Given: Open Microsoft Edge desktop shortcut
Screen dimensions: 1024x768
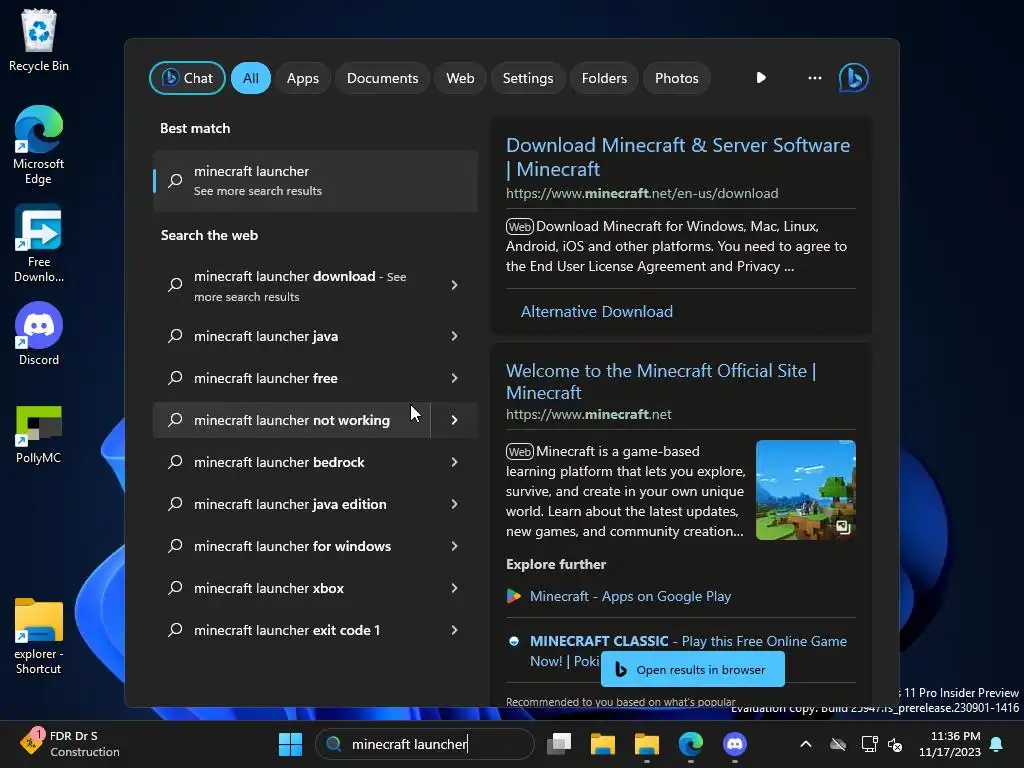Looking at the screenshot, I should tap(39, 145).
